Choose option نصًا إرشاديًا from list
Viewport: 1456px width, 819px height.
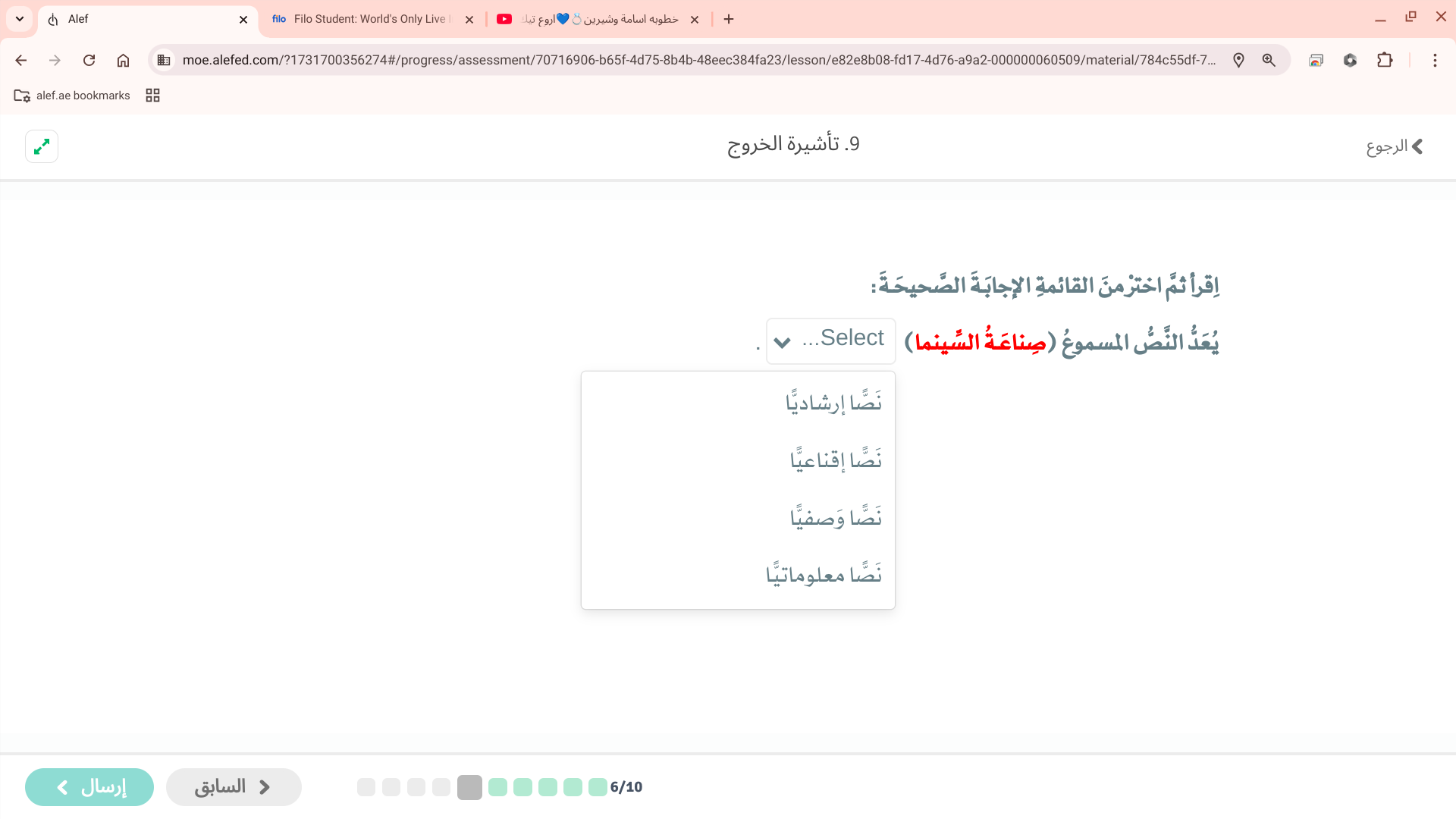click(x=833, y=402)
